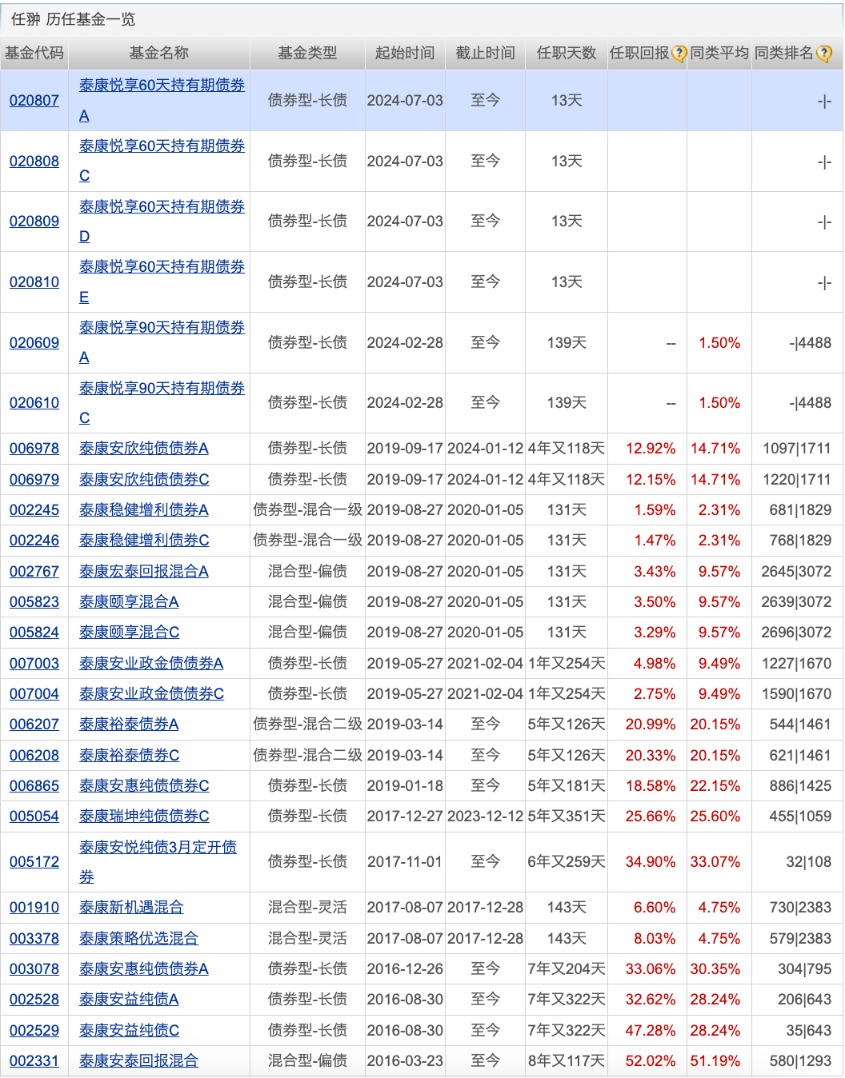Open 泰康悦享60天持有期债券E fund page
The image size is (845, 1078).
pos(162,282)
